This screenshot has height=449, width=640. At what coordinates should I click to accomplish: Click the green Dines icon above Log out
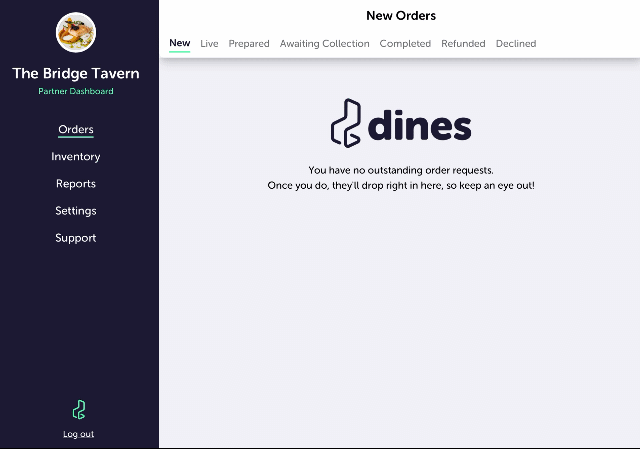point(79,410)
